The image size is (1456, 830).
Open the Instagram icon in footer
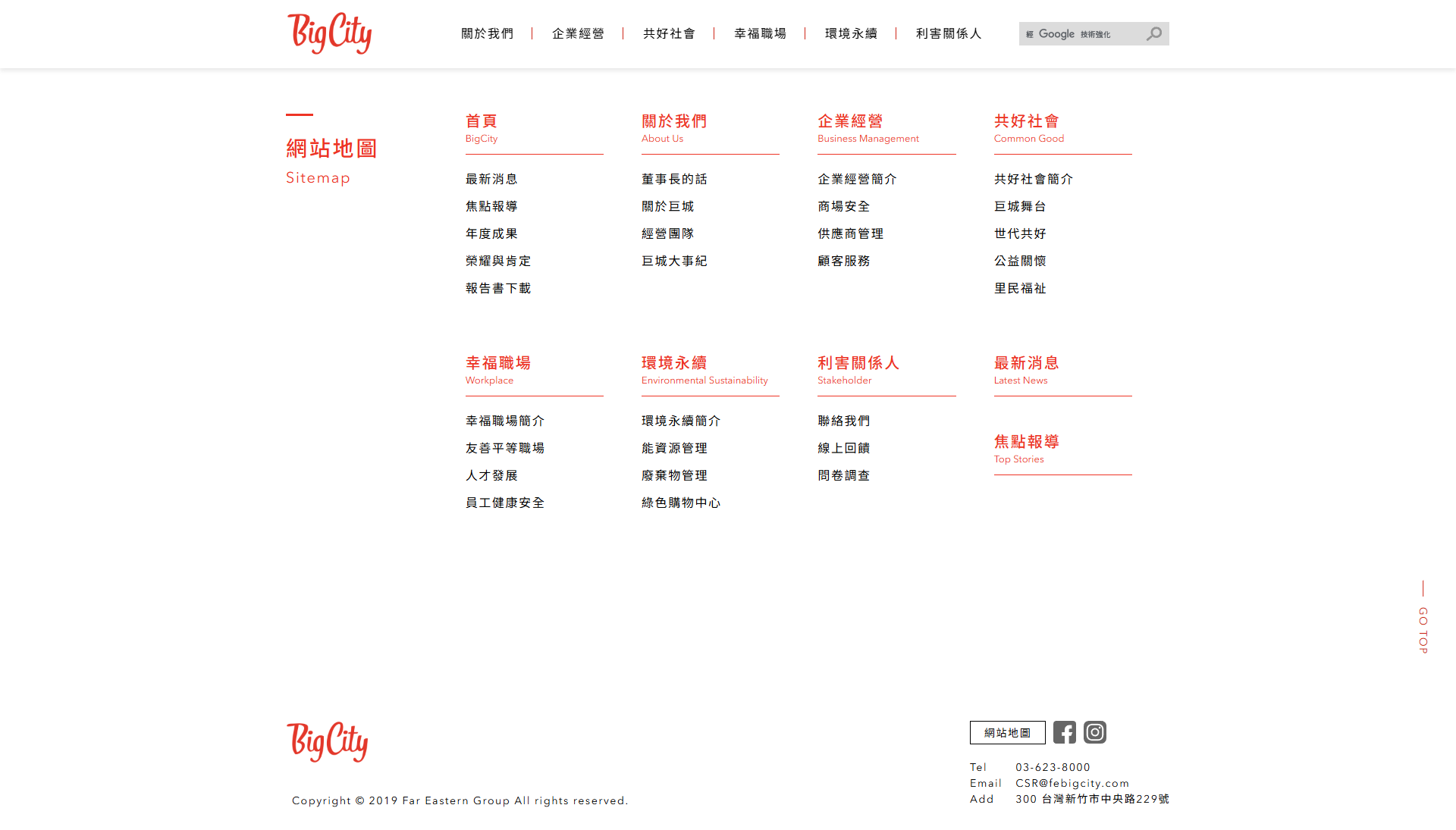[1094, 732]
